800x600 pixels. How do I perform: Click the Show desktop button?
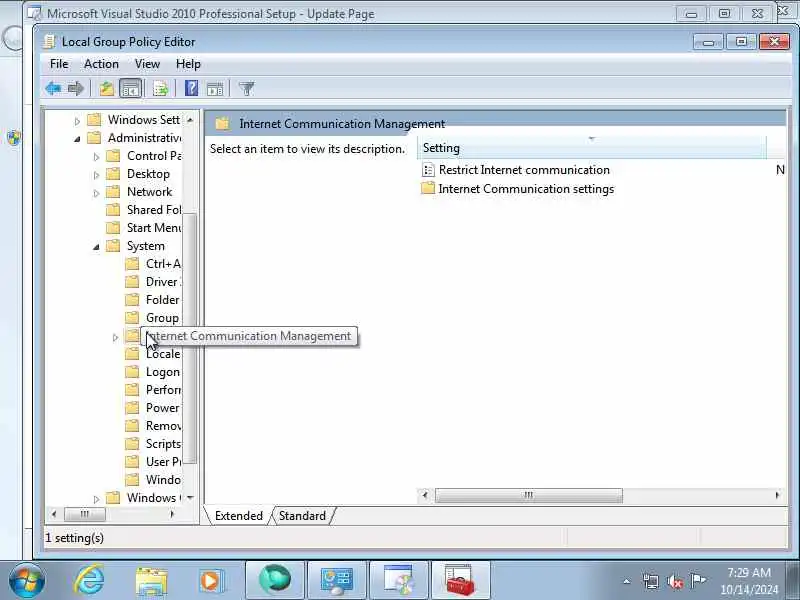click(793, 580)
